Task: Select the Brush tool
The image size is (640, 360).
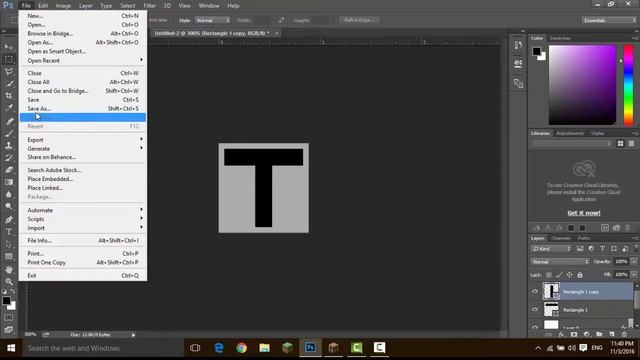Action: [9, 133]
